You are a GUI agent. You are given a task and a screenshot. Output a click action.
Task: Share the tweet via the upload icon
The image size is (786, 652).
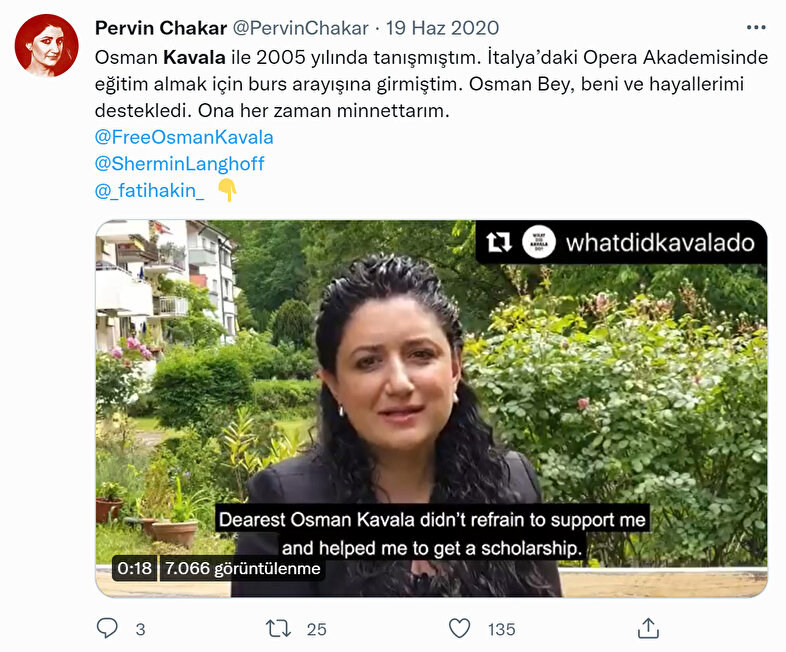(648, 628)
